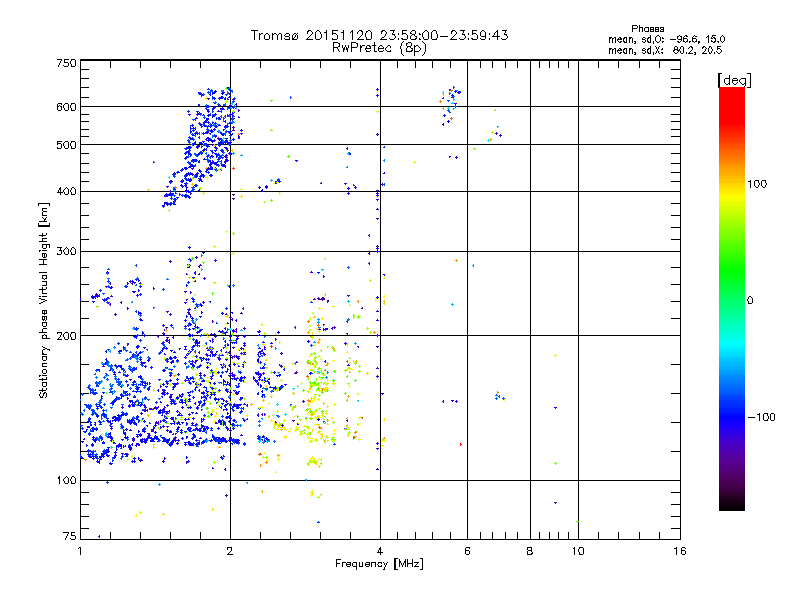Screen dimensions: 800x600
Task: Click the y-axis tick label '400'
Action: (x=66, y=191)
